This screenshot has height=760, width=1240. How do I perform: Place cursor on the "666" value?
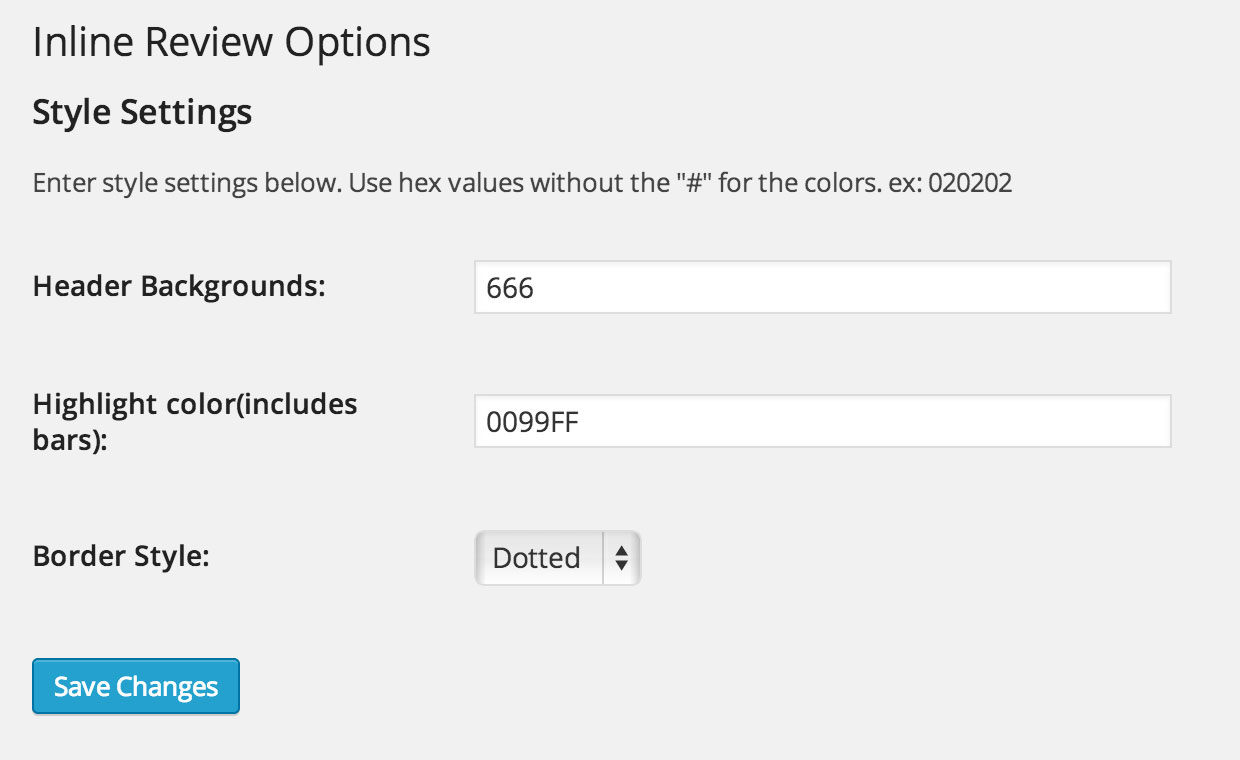(510, 289)
